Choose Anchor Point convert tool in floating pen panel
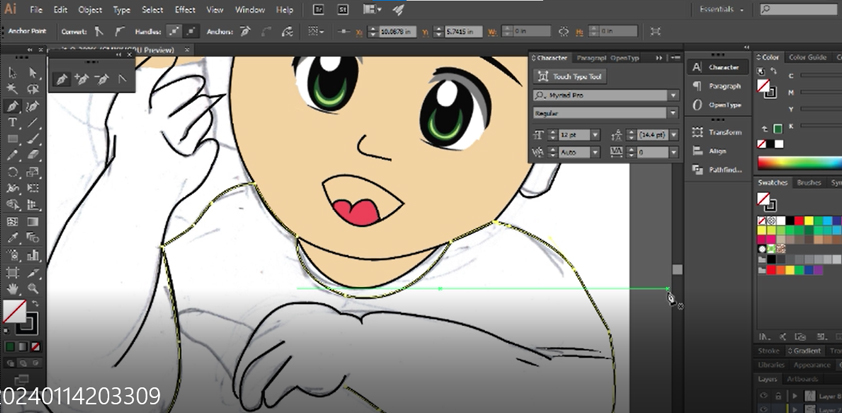This screenshot has width=842, height=413. click(x=122, y=79)
